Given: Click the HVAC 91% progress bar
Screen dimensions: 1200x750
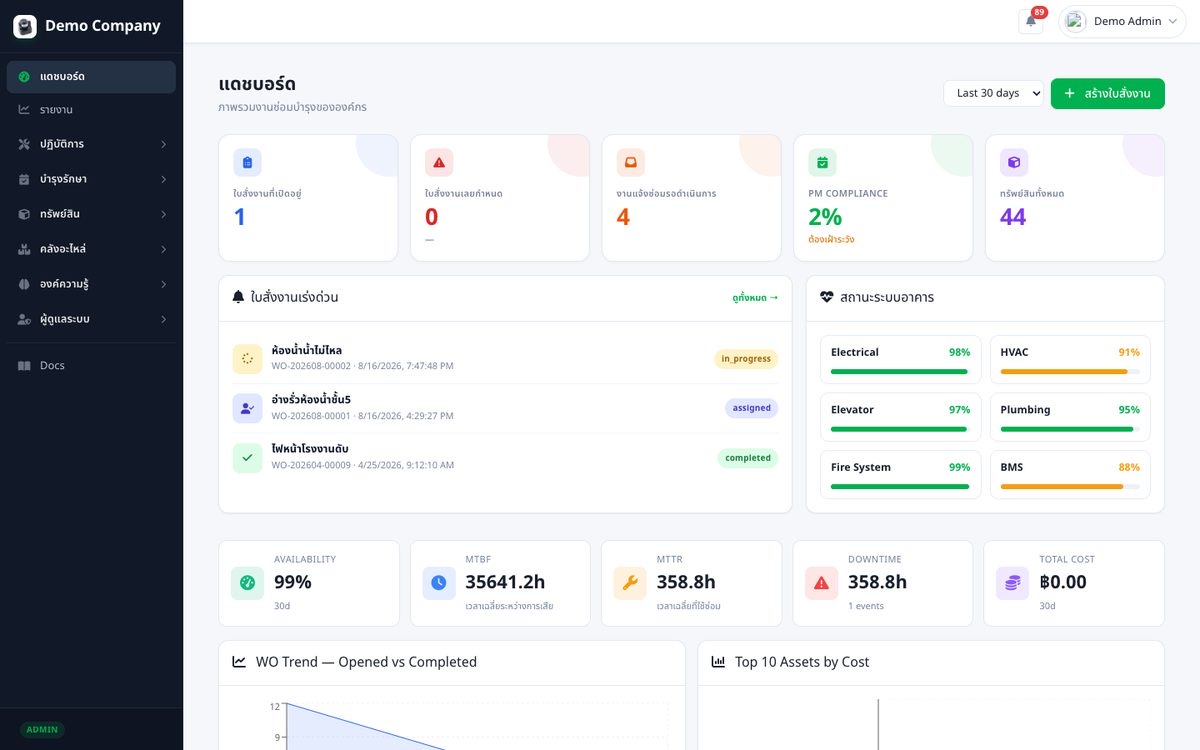Looking at the screenshot, I should 1070,372.
